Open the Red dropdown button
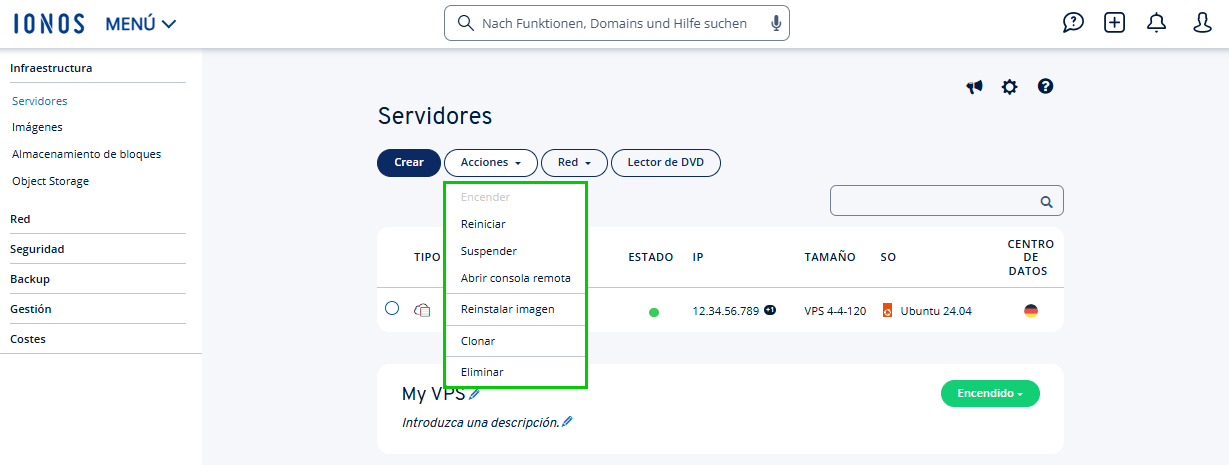The height and width of the screenshot is (465, 1229). (x=574, y=162)
